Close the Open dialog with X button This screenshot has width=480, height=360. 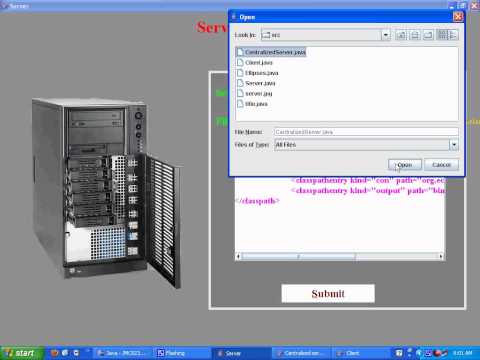pyautogui.click(x=458, y=17)
